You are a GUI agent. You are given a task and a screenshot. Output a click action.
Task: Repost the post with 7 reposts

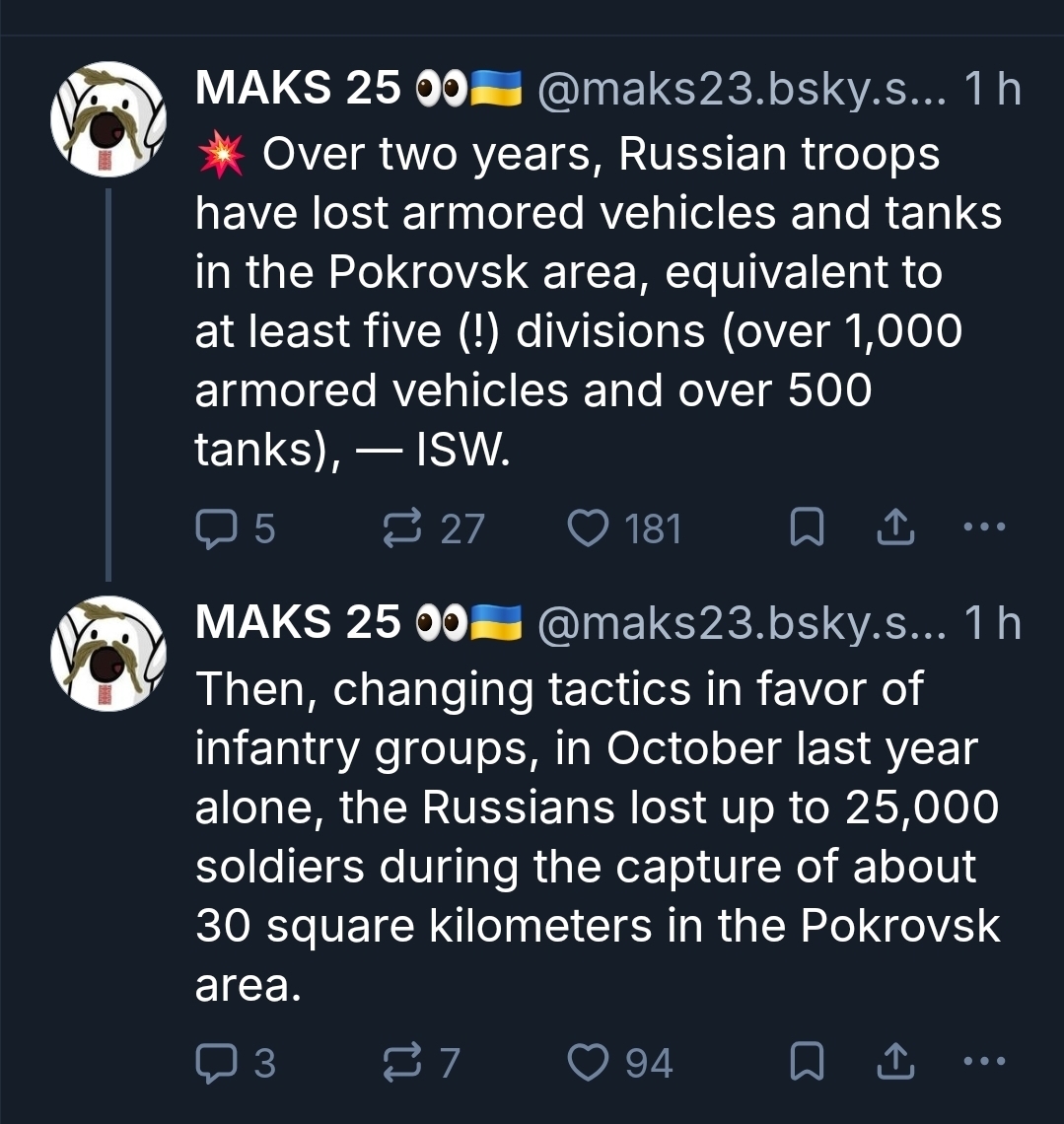click(x=400, y=1063)
